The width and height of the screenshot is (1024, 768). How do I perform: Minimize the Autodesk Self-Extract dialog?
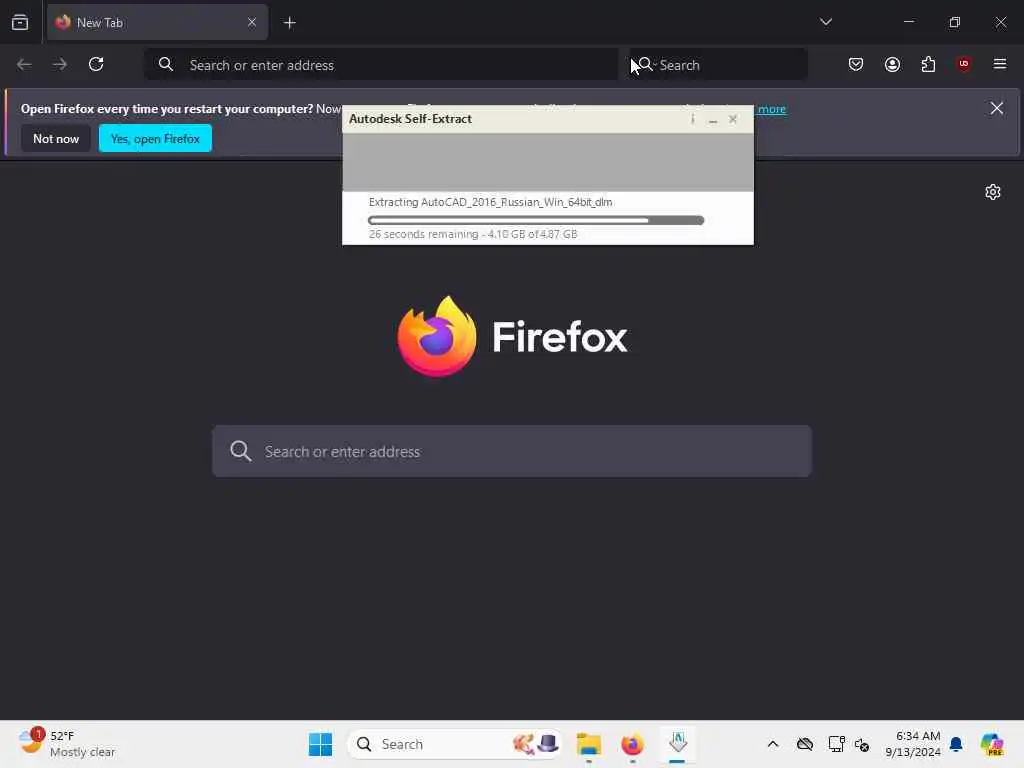pos(712,120)
